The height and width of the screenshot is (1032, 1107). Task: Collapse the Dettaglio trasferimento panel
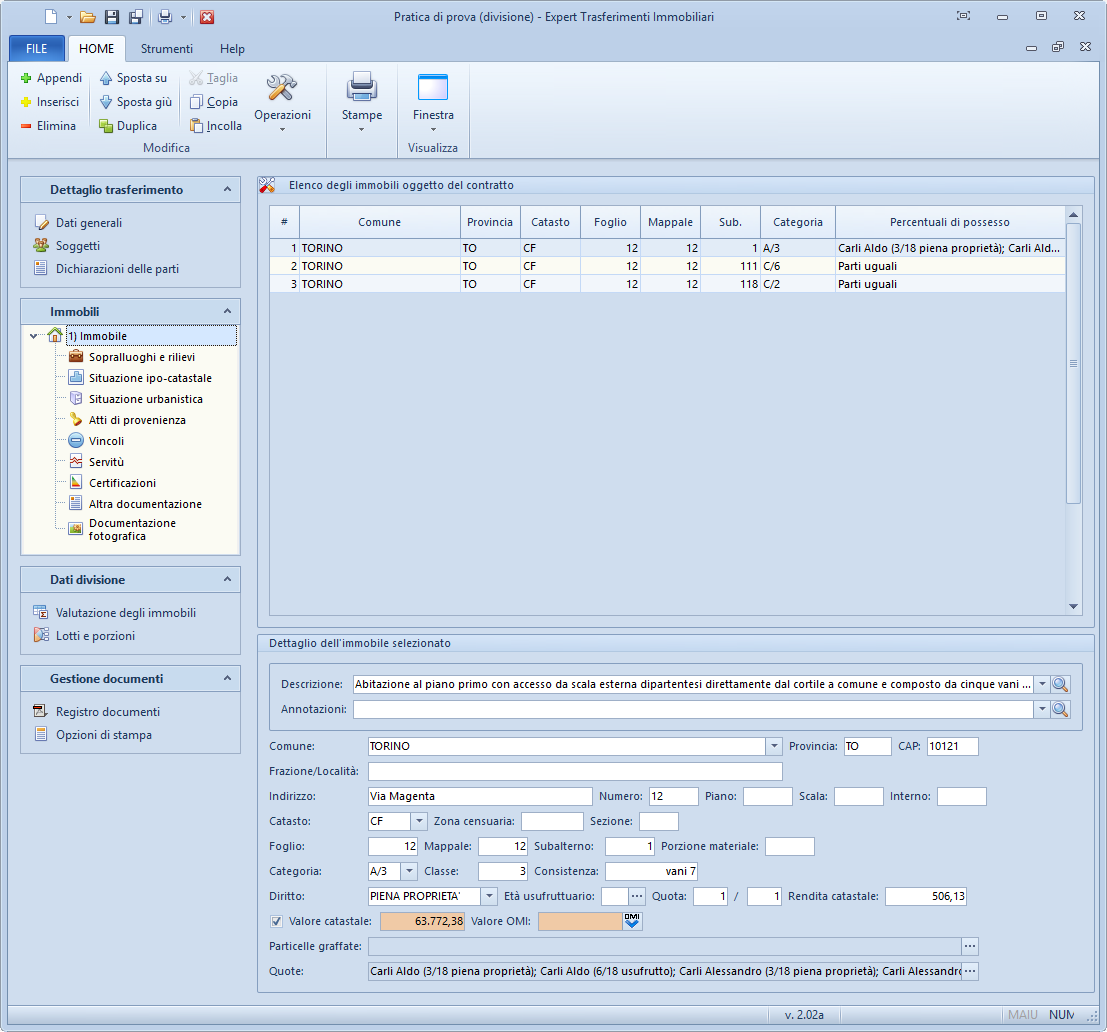pos(227,189)
